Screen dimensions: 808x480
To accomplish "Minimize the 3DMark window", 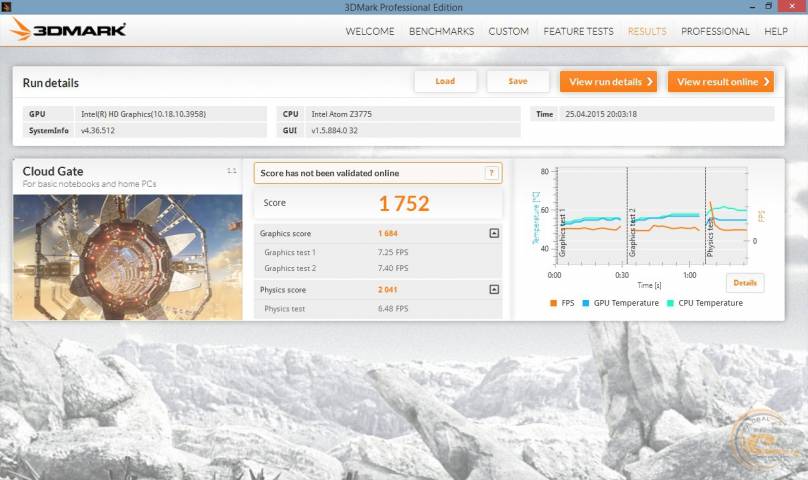I will pos(753,7).
